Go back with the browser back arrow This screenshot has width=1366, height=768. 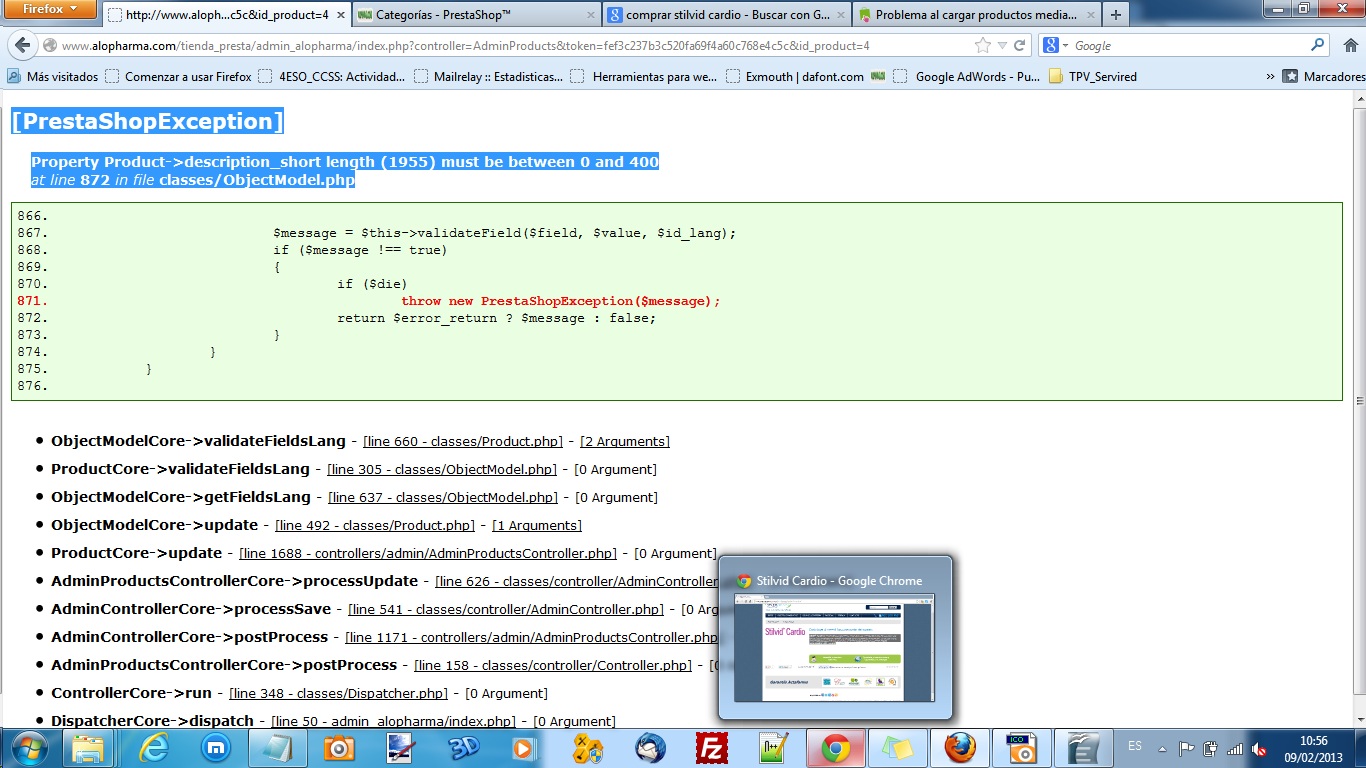click(23, 46)
